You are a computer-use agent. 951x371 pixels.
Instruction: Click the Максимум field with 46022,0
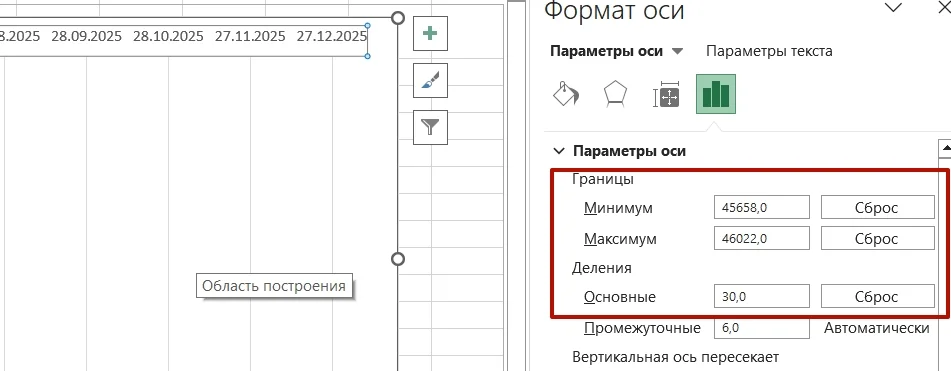[762, 238]
